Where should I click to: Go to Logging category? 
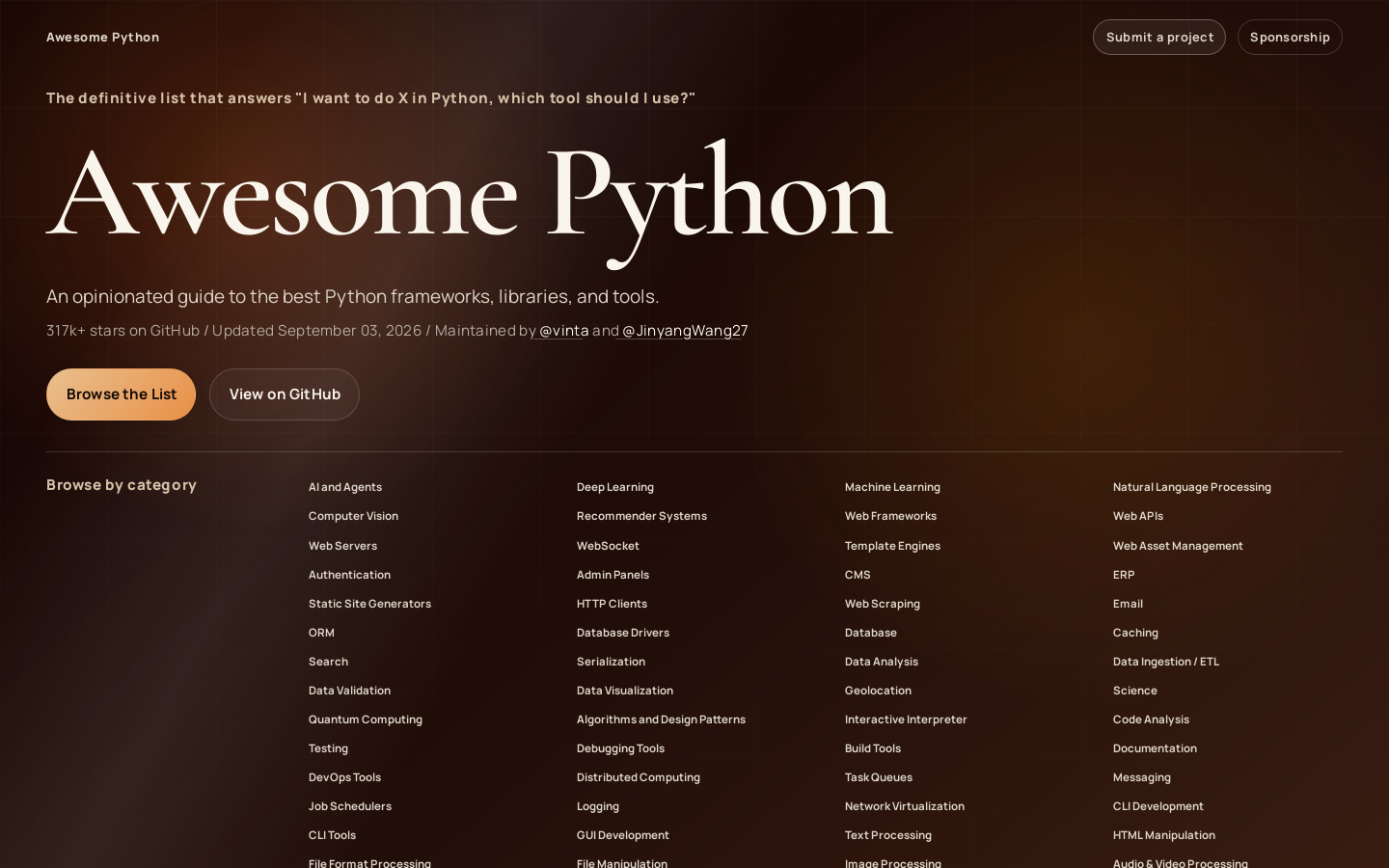pos(598,806)
